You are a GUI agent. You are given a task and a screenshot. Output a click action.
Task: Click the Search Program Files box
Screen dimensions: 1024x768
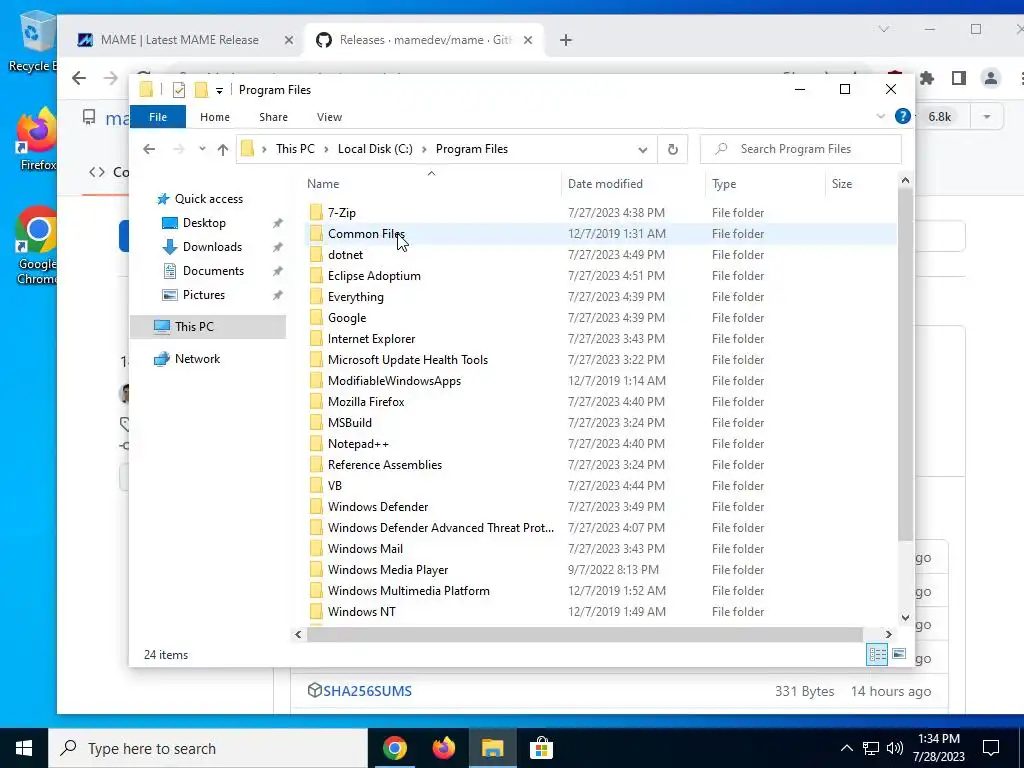[801, 149]
